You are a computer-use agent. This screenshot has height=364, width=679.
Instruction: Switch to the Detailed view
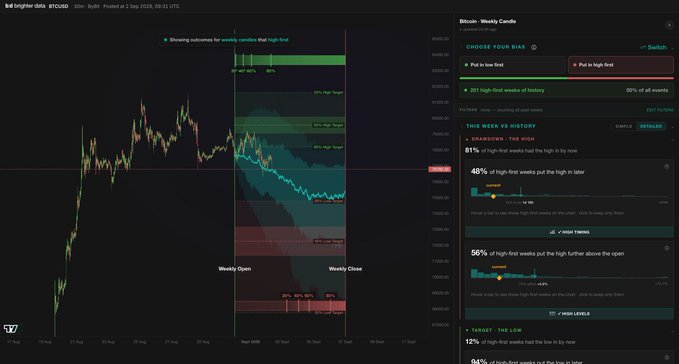(x=651, y=126)
